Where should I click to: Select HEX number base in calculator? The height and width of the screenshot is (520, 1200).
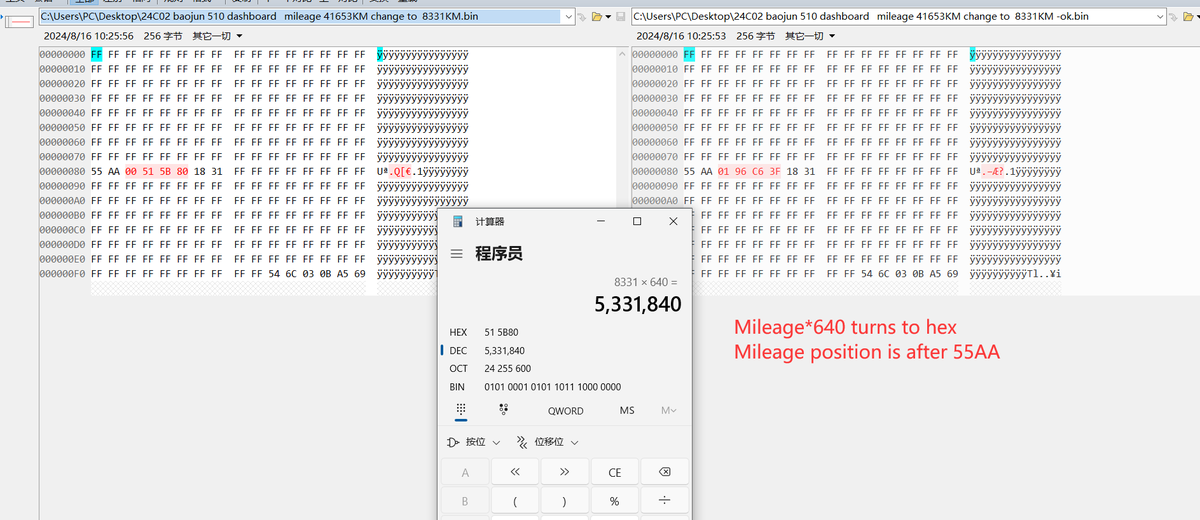(458, 332)
